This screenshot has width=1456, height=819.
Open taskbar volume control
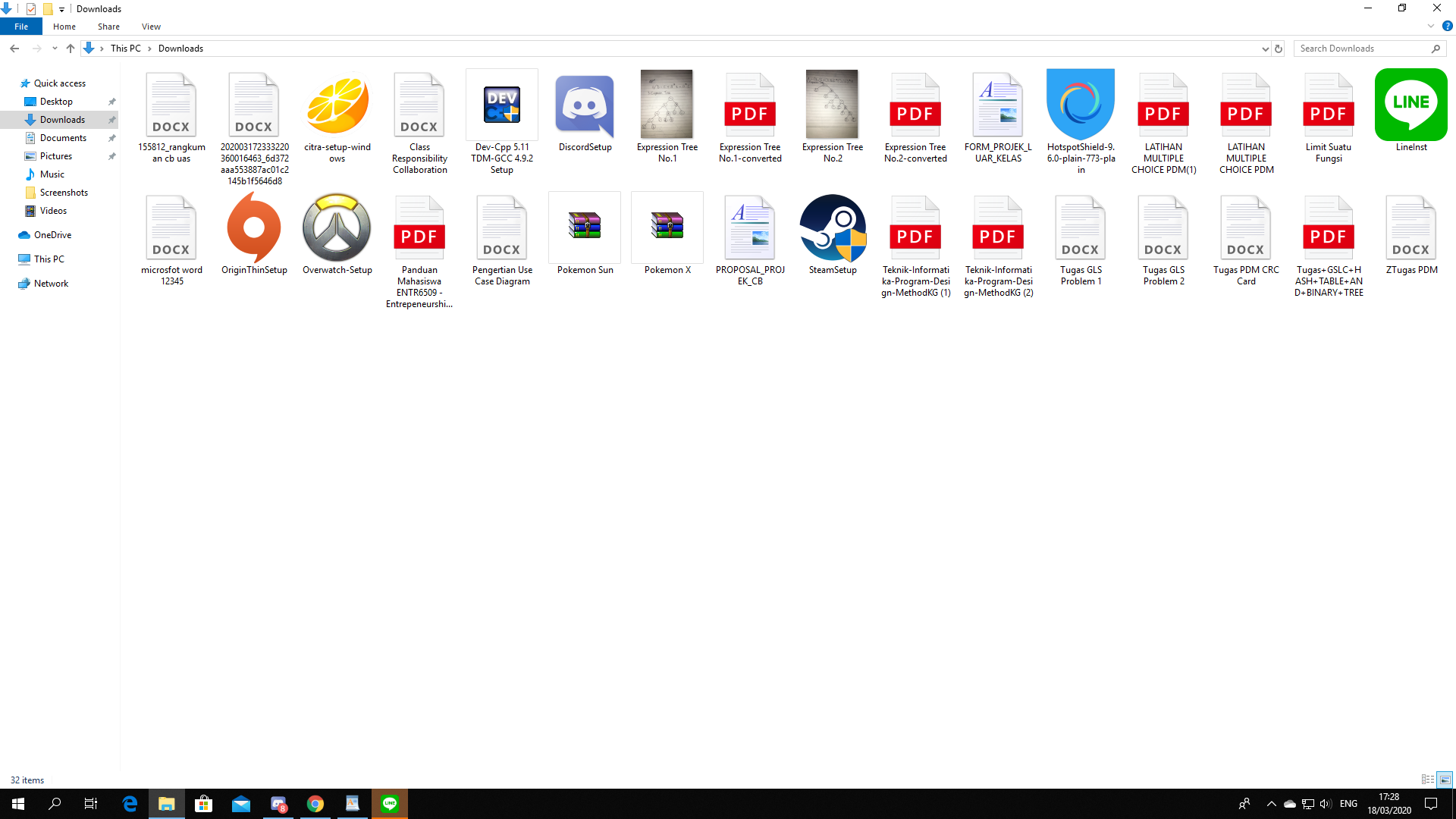[x=1326, y=804]
